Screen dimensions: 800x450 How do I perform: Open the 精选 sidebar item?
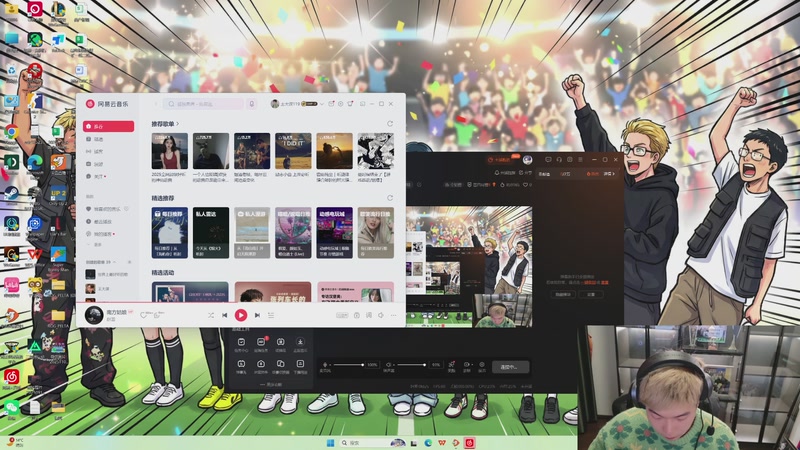tap(109, 139)
